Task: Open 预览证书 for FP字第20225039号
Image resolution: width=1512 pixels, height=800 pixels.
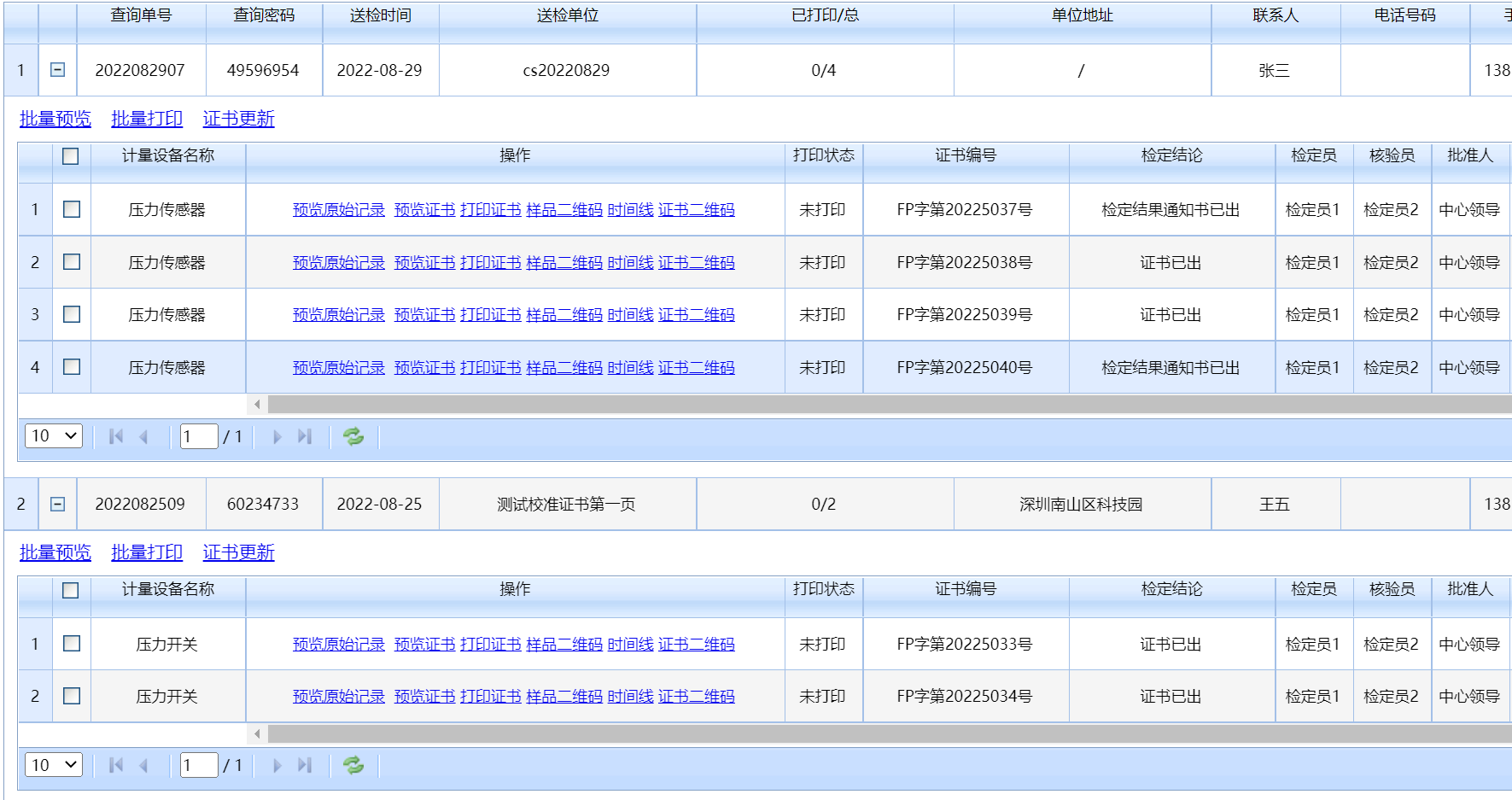Action: 424,315
